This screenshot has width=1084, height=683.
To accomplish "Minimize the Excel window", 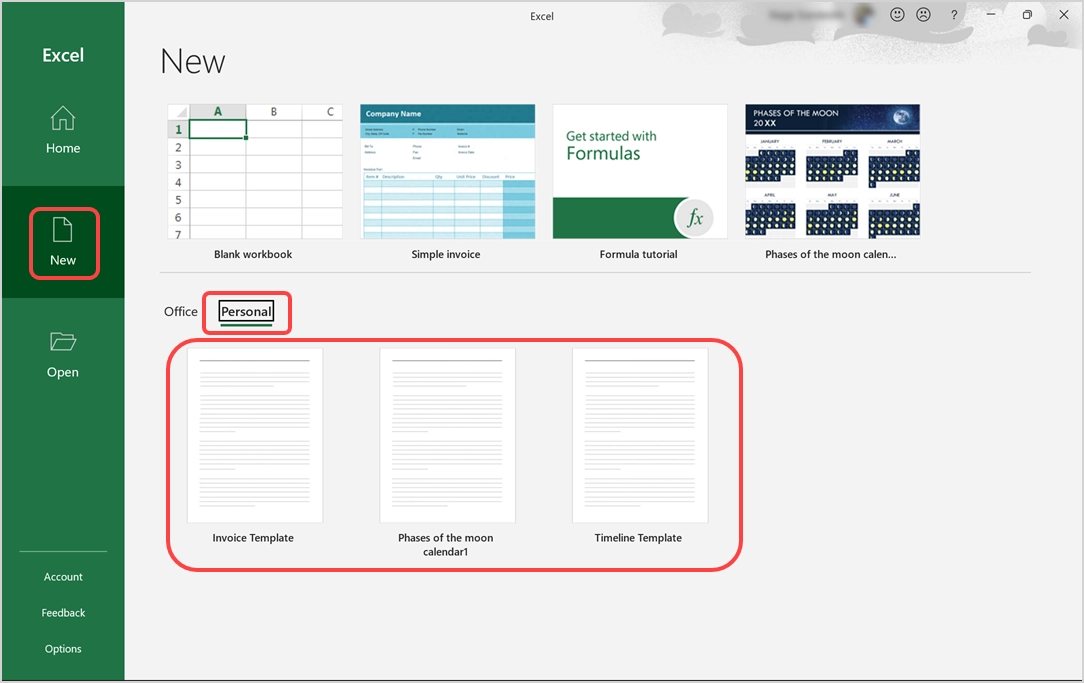I will pos(991,15).
